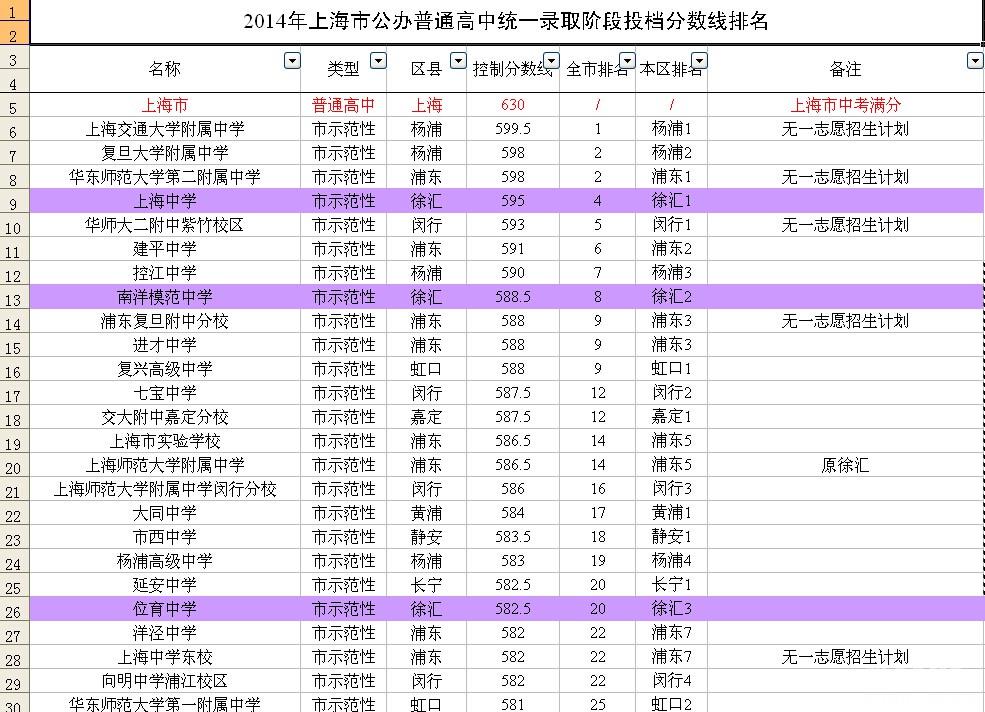
Task: Select cell 上海中学东校
Action: coord(165,657)
